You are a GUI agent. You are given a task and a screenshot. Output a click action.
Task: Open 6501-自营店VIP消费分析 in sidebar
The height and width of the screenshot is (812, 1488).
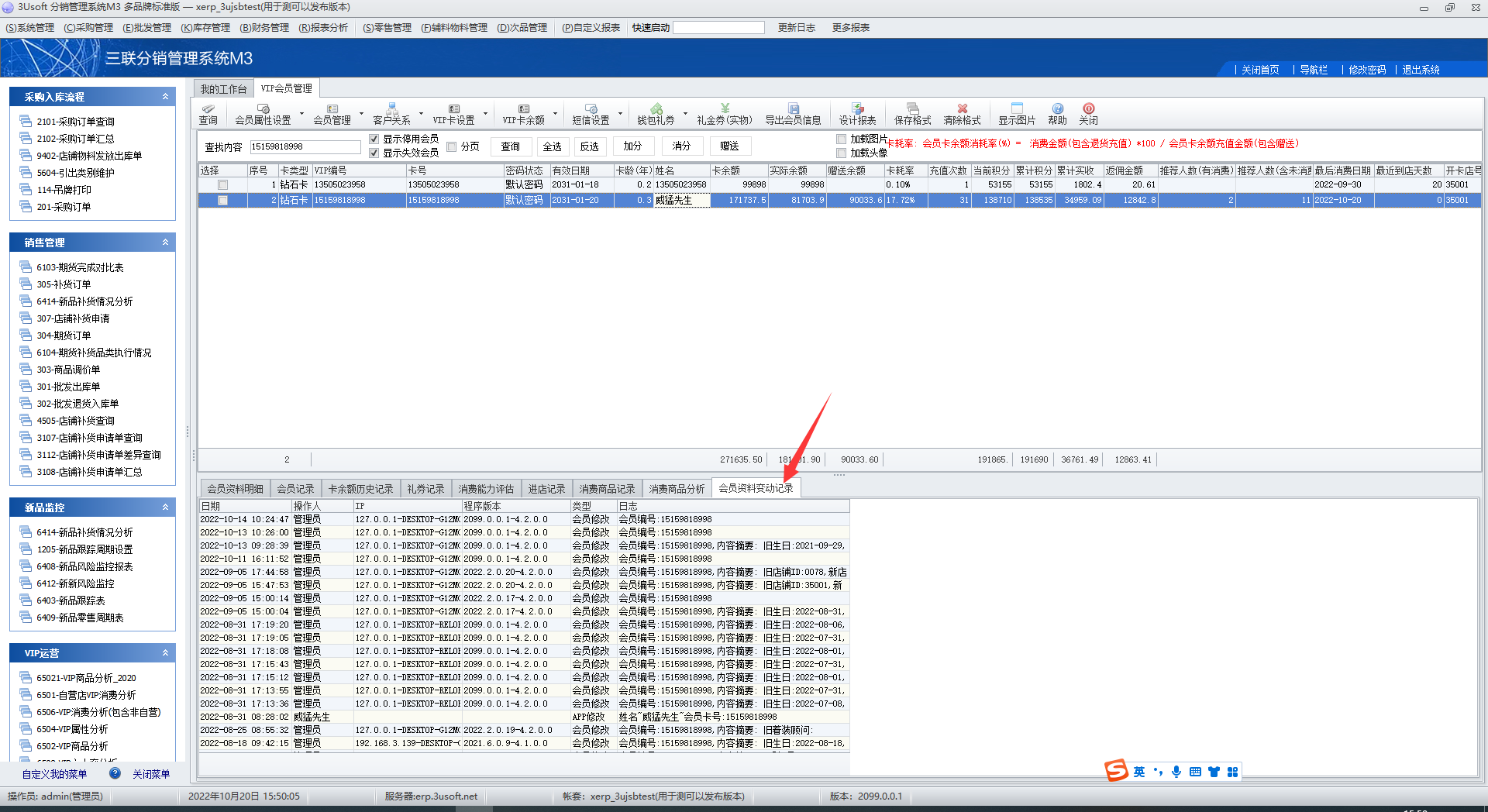click(x=86, y=695)
